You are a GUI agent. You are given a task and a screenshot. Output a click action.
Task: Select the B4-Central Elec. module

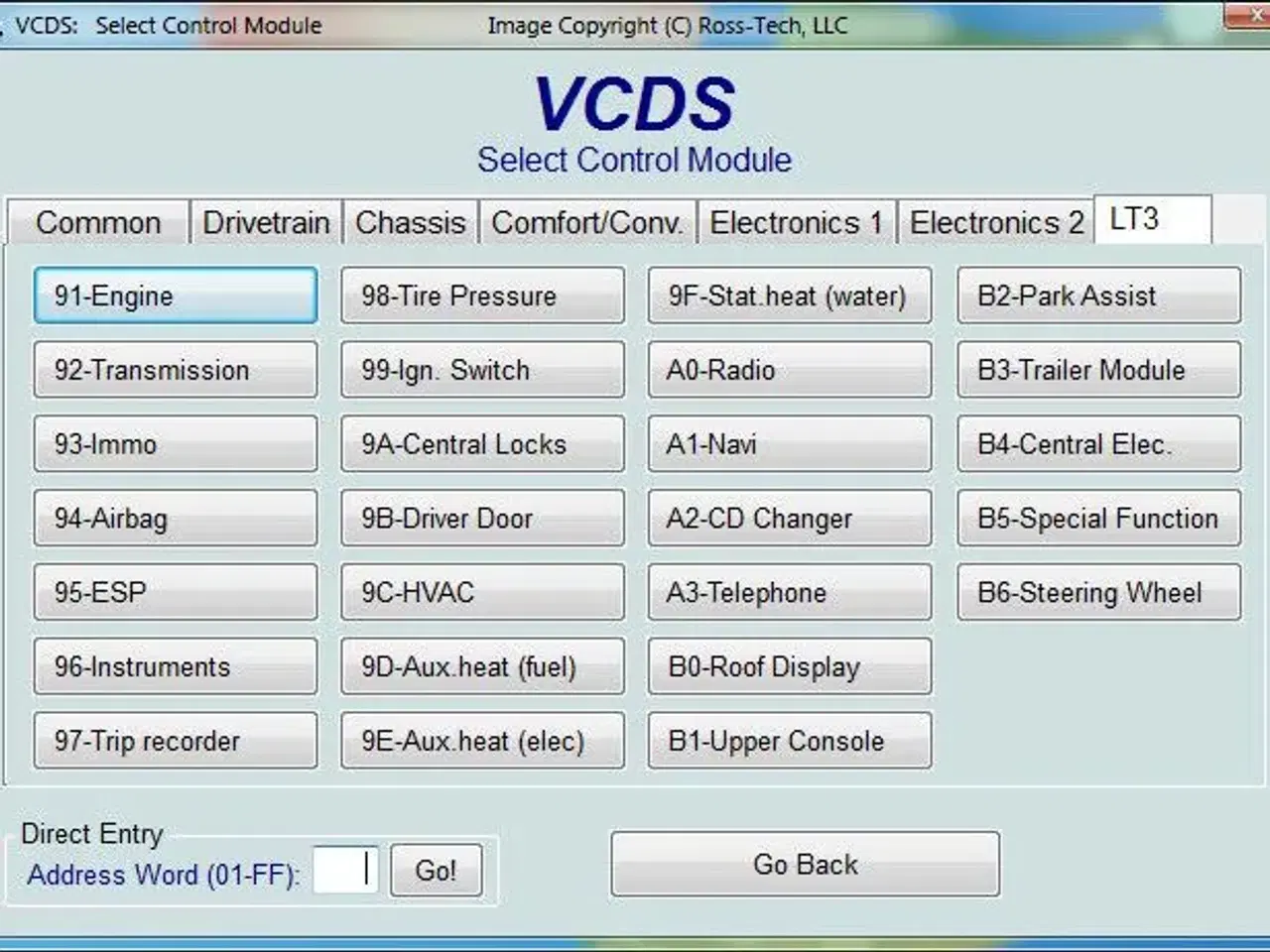(1099, 443)
